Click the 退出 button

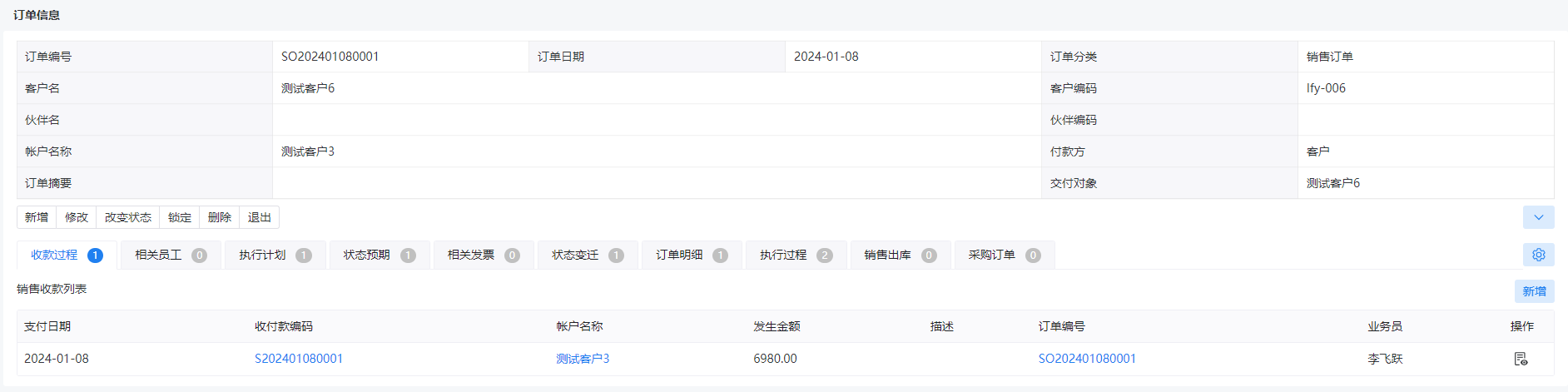coord(260,217)
